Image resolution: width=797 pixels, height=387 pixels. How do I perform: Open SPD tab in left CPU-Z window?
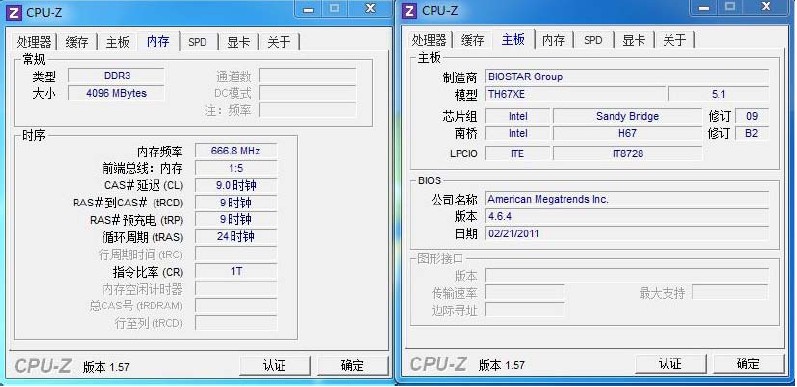click(x=198, y=42)
